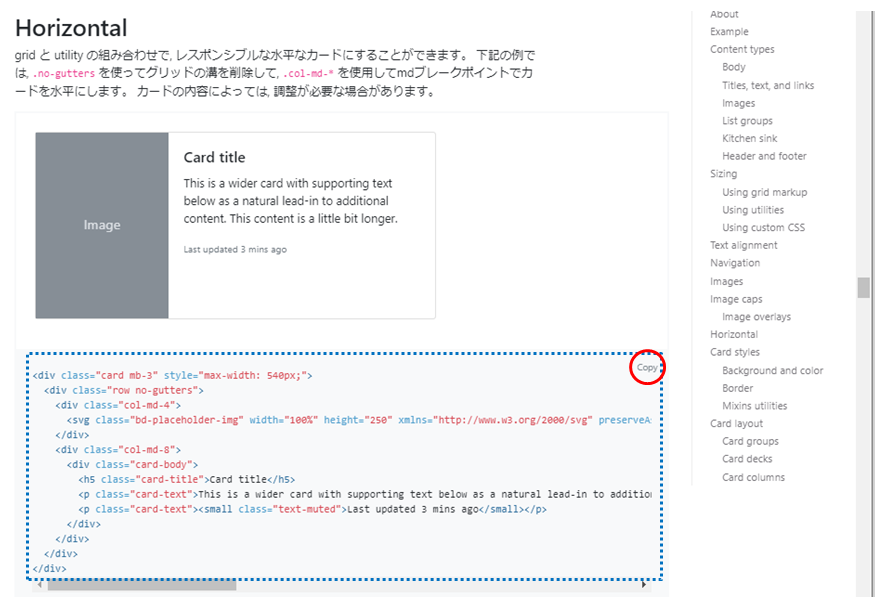Open the Card columns link
This screenshot has width=875, height=600.
tap(753, 477)
